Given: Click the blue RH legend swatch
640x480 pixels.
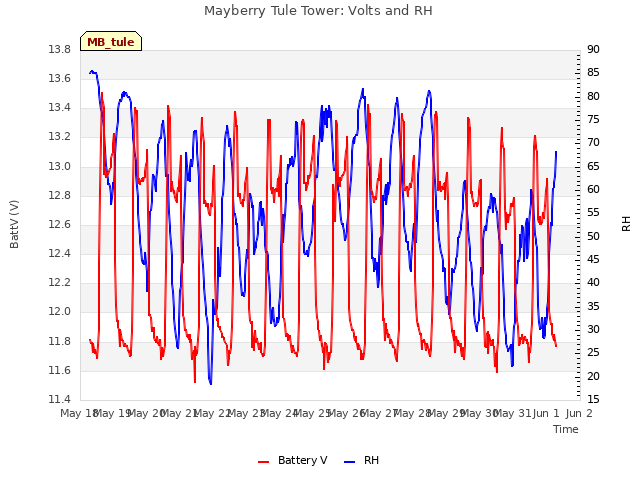Looking at the screenshot, I should 350,462.
